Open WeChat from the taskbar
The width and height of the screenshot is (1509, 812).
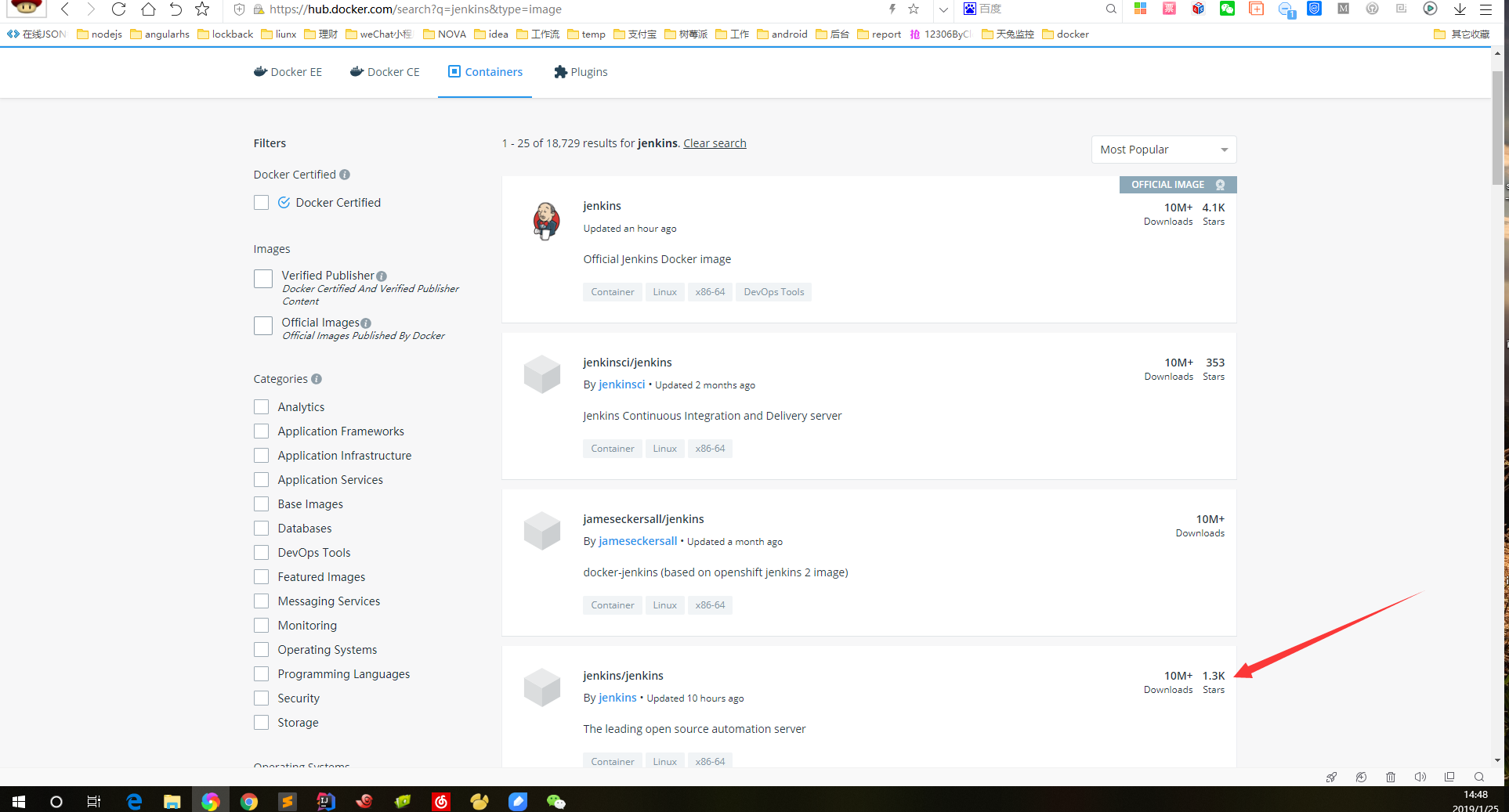pyautogui.click(x=555, y=801)
